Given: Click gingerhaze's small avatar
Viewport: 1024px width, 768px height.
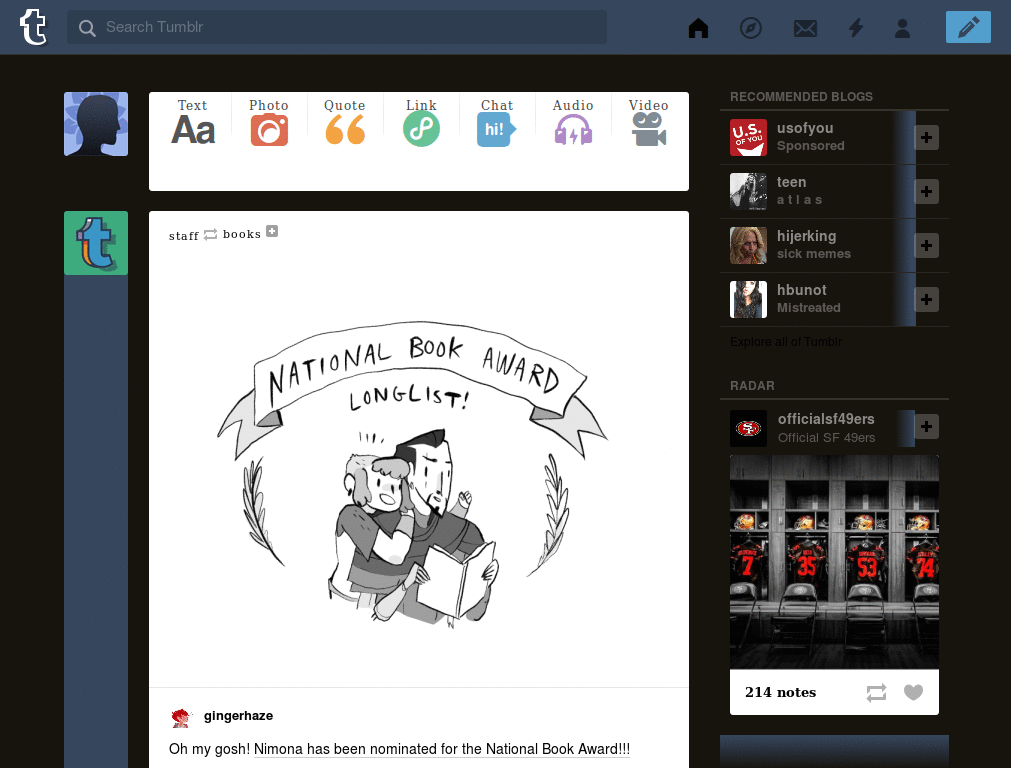Looking at the screenshot, I should click(x=181, y=717).
